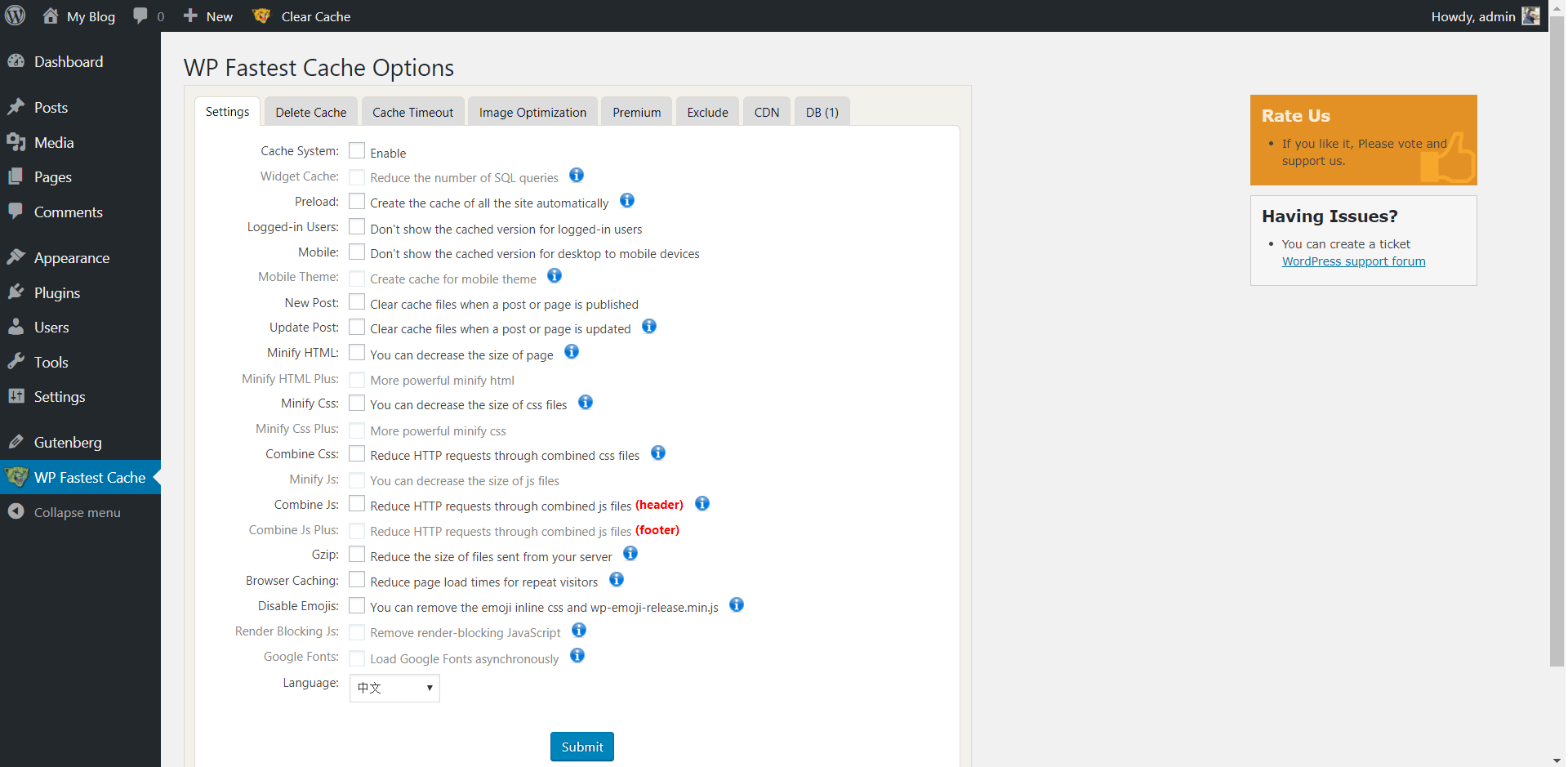
Task: Check the Preload checkbox
Action: click(357, 201)
